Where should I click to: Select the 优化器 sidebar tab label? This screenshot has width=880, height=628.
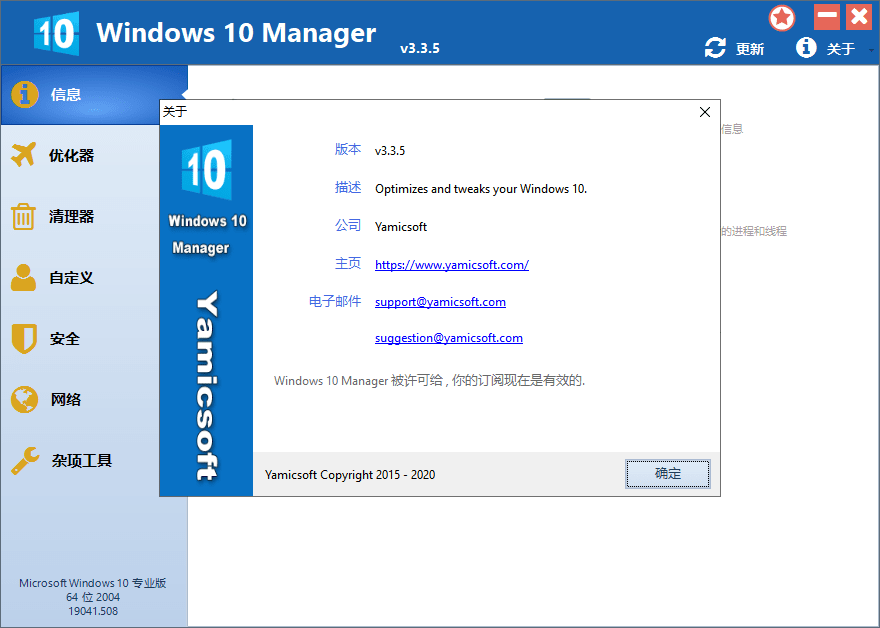click(71, 155)
